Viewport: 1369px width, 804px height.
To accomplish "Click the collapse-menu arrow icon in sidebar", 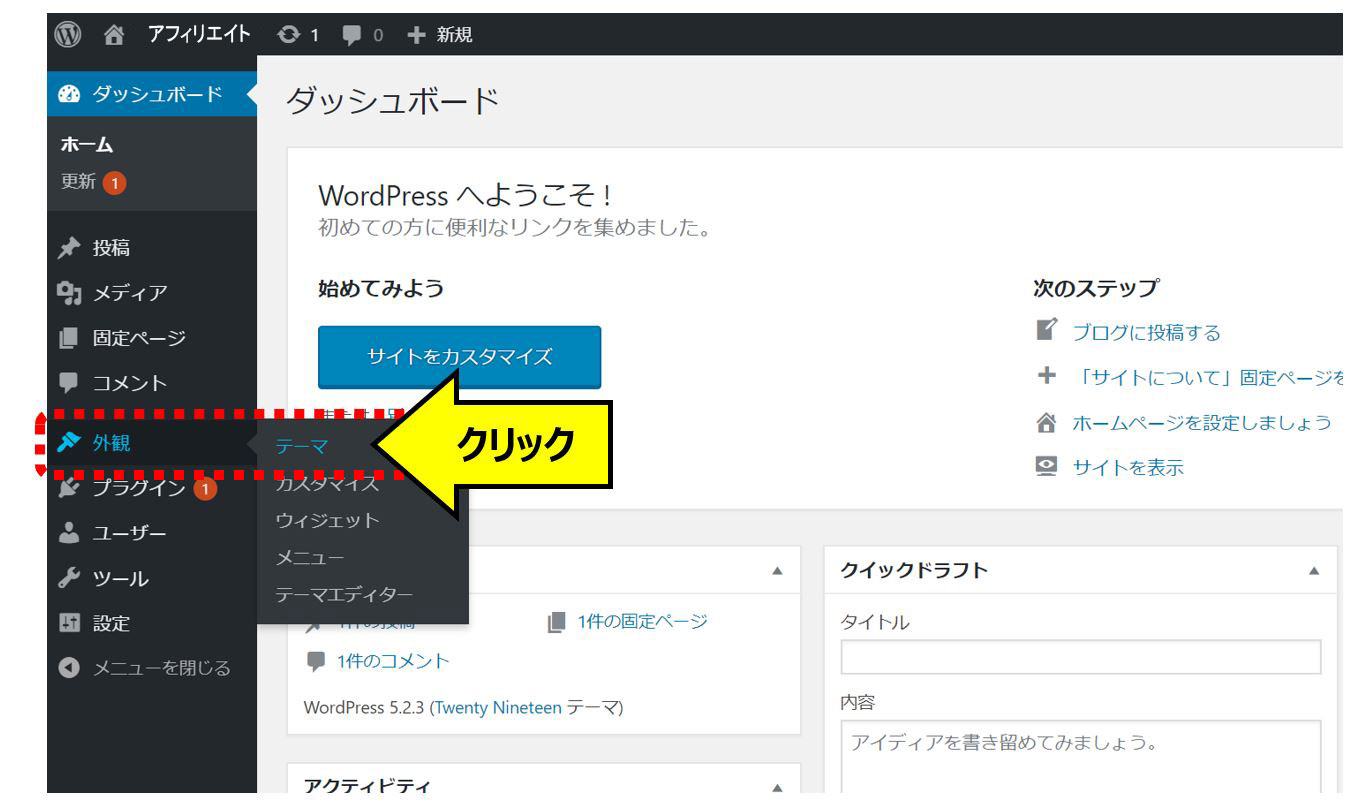I will (x=68, y=668).
